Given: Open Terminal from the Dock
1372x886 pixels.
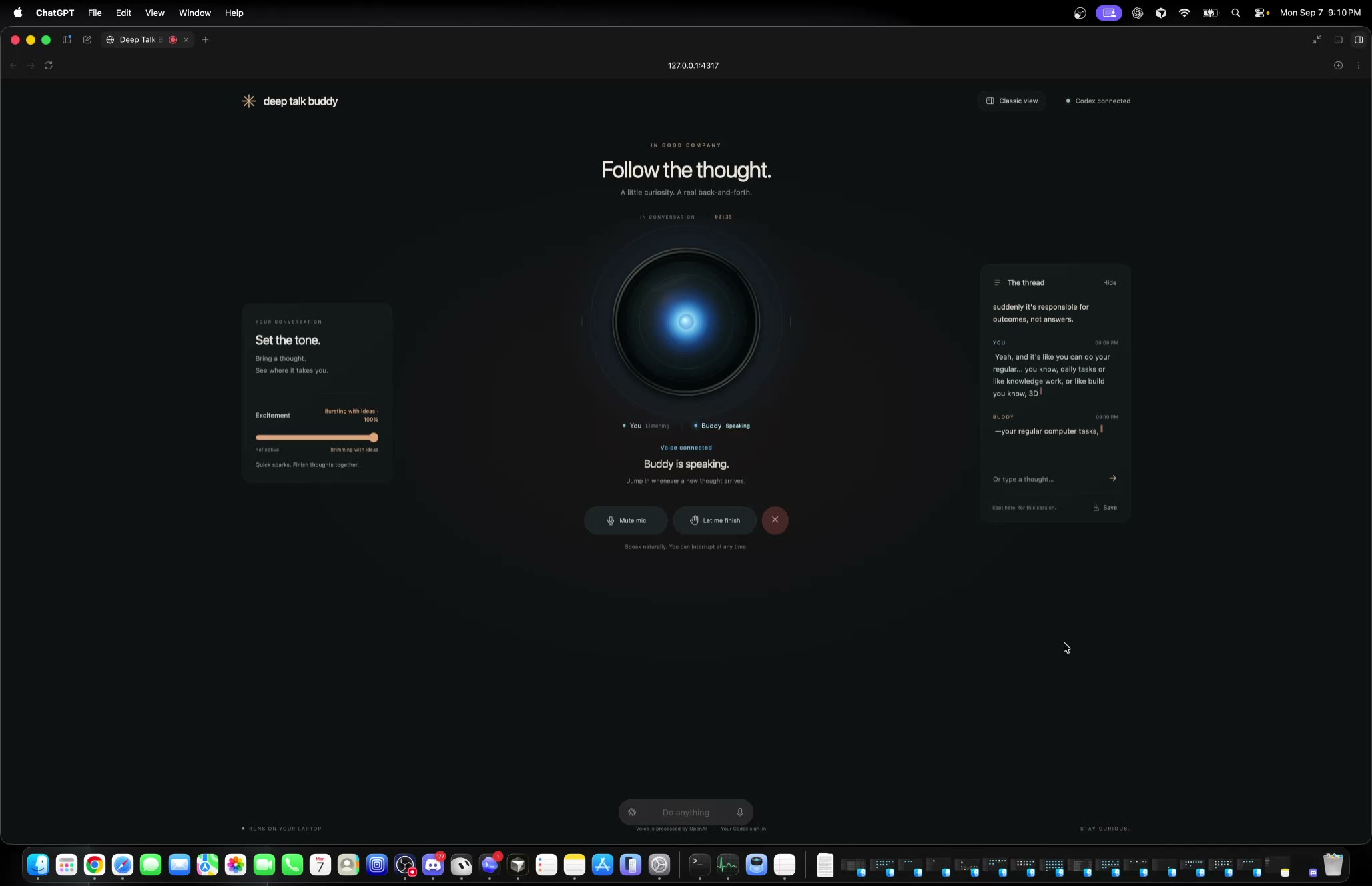Looking at the screenshot, I should (x=699, y=865).
